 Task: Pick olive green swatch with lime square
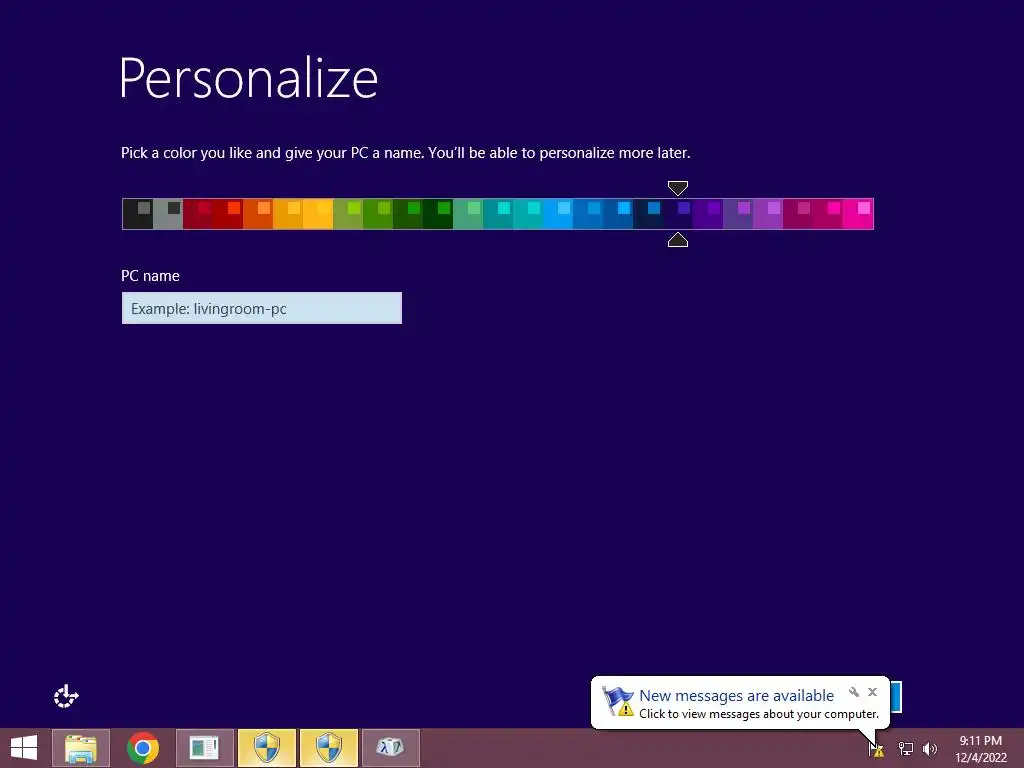(348, 214)
